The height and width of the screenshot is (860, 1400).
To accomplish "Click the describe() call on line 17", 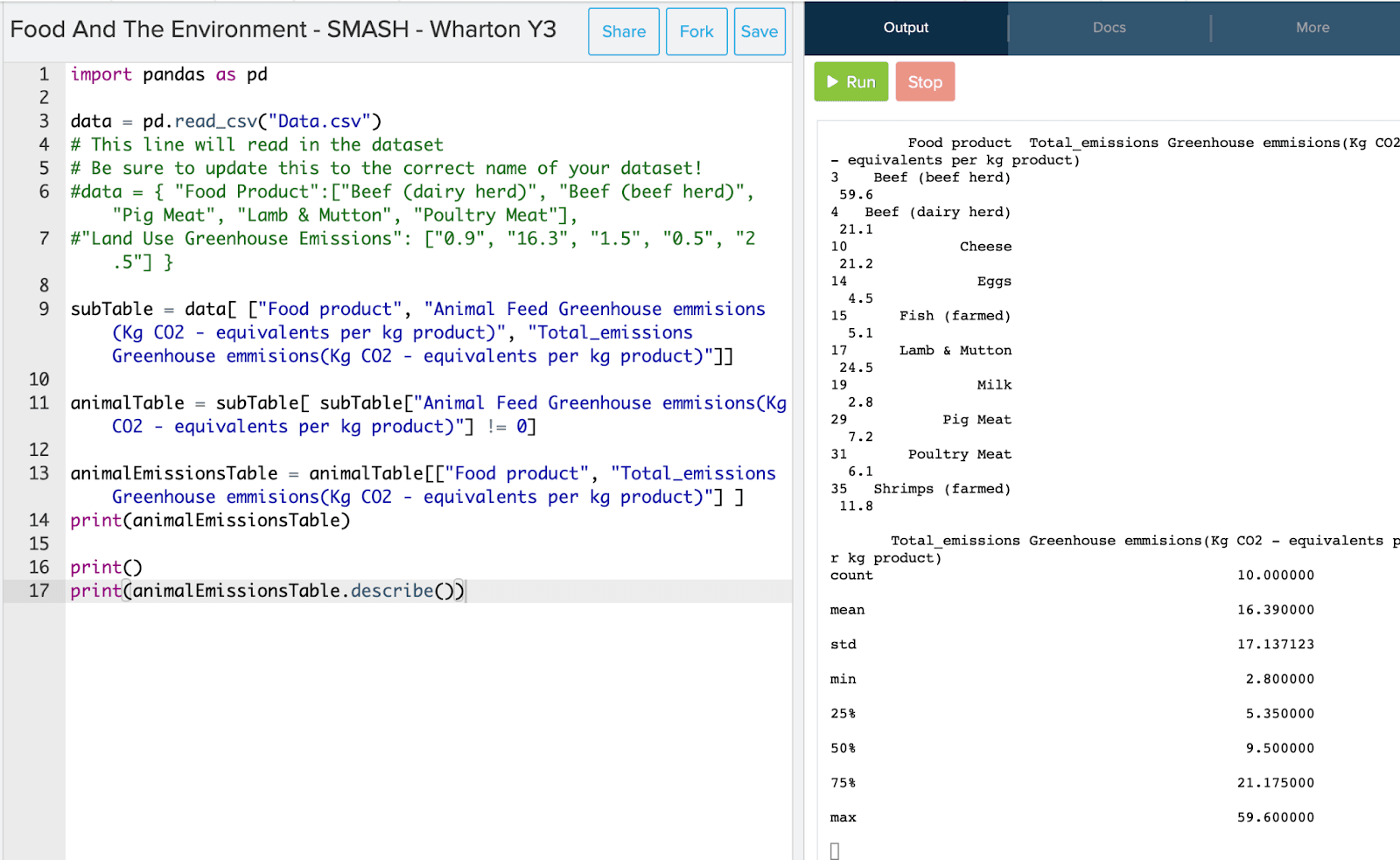I will (391, 591).
